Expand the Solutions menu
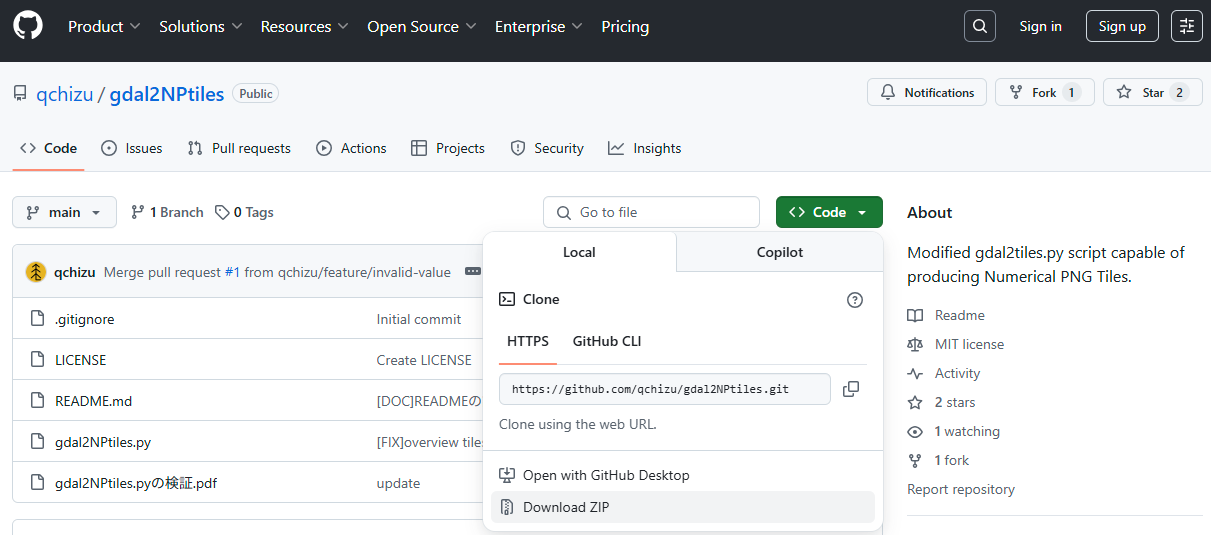 (201, 27)
